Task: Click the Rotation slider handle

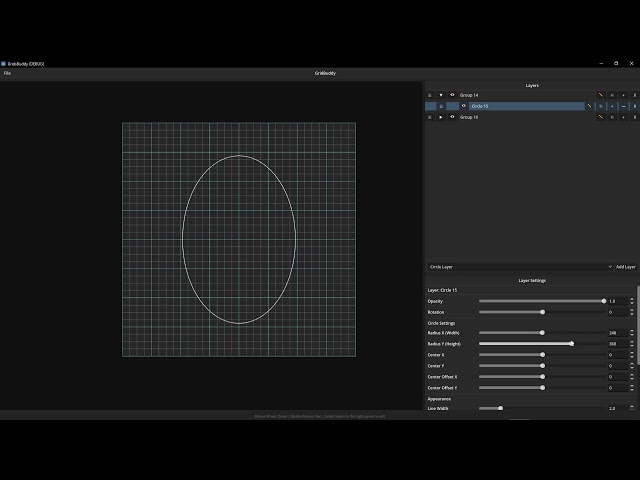Action: (x=542, y=312)
